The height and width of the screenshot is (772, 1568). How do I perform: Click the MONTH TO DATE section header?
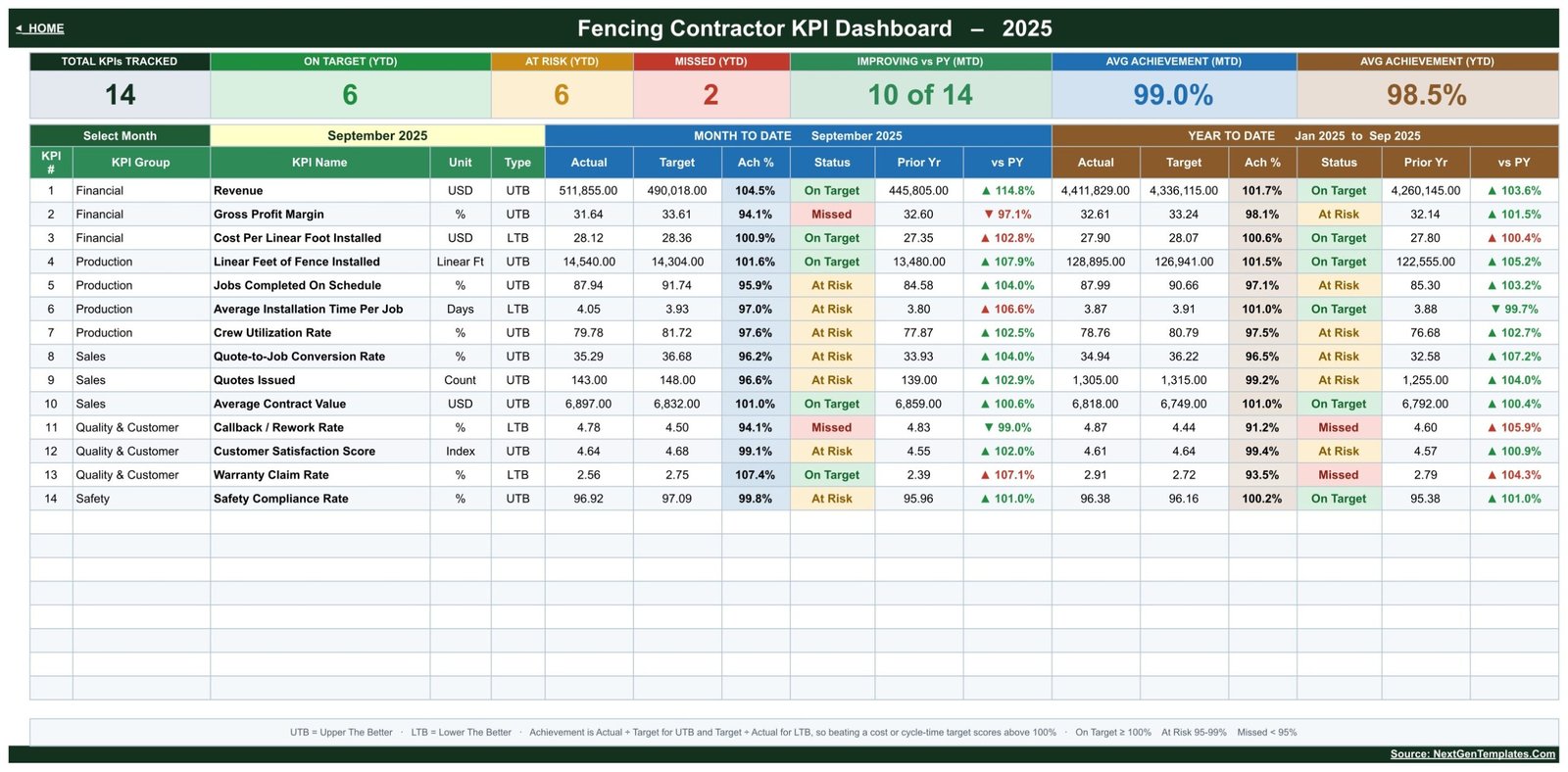[x=798, y=136]
